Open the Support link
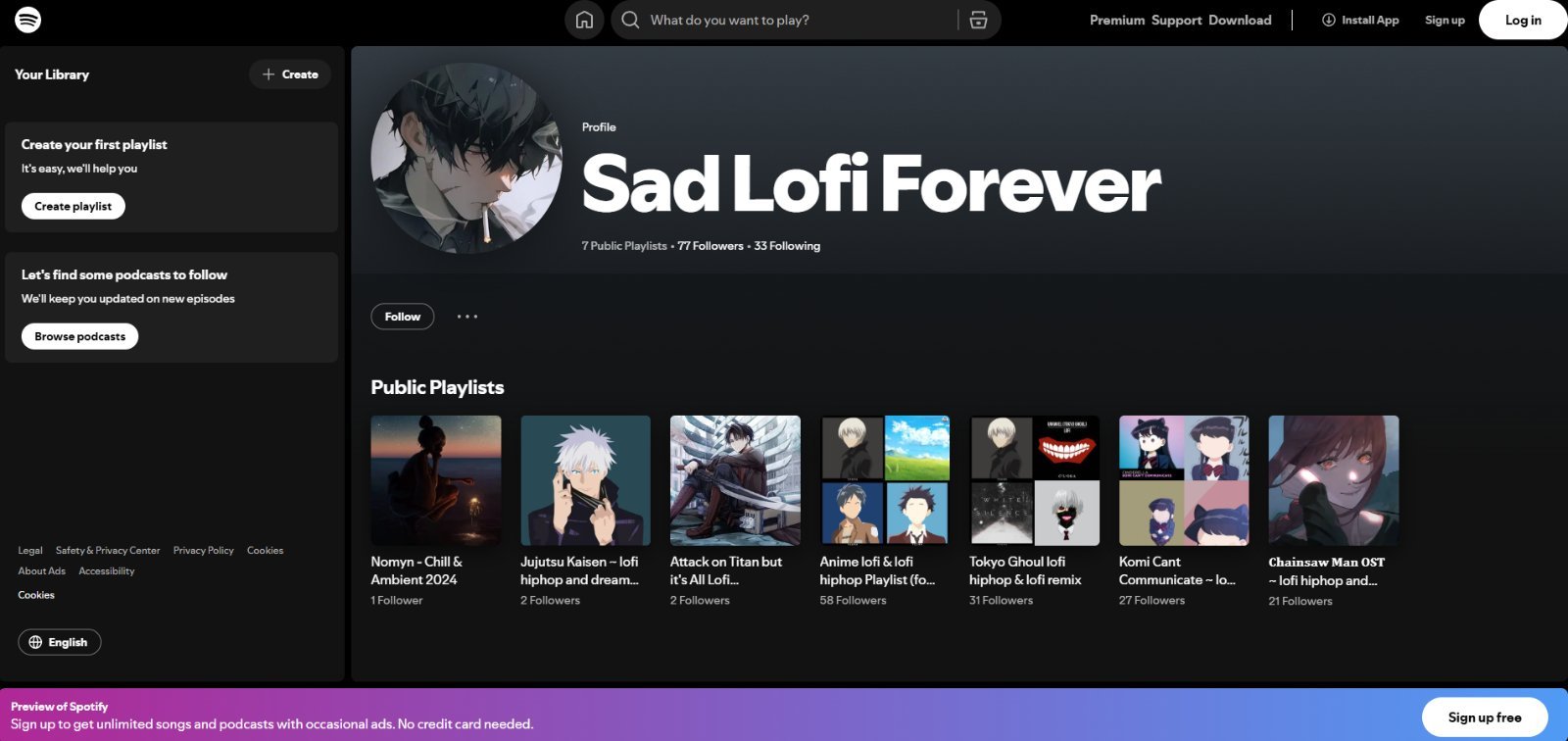 (1177, 20)
